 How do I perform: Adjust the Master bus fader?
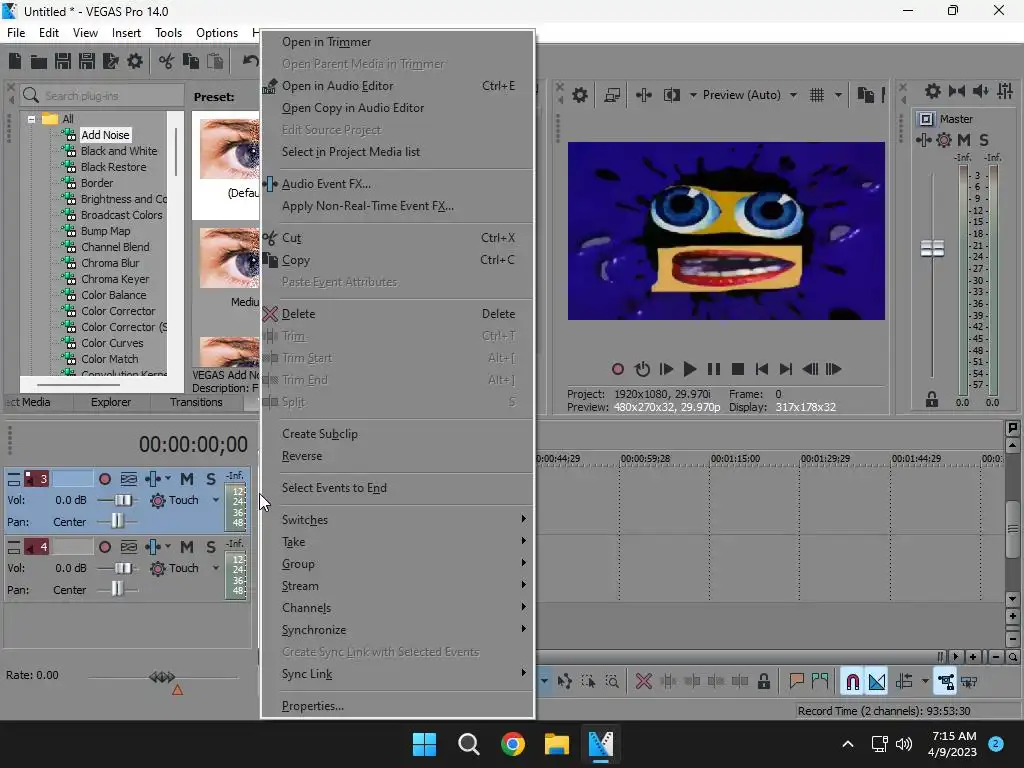[932, 249]
